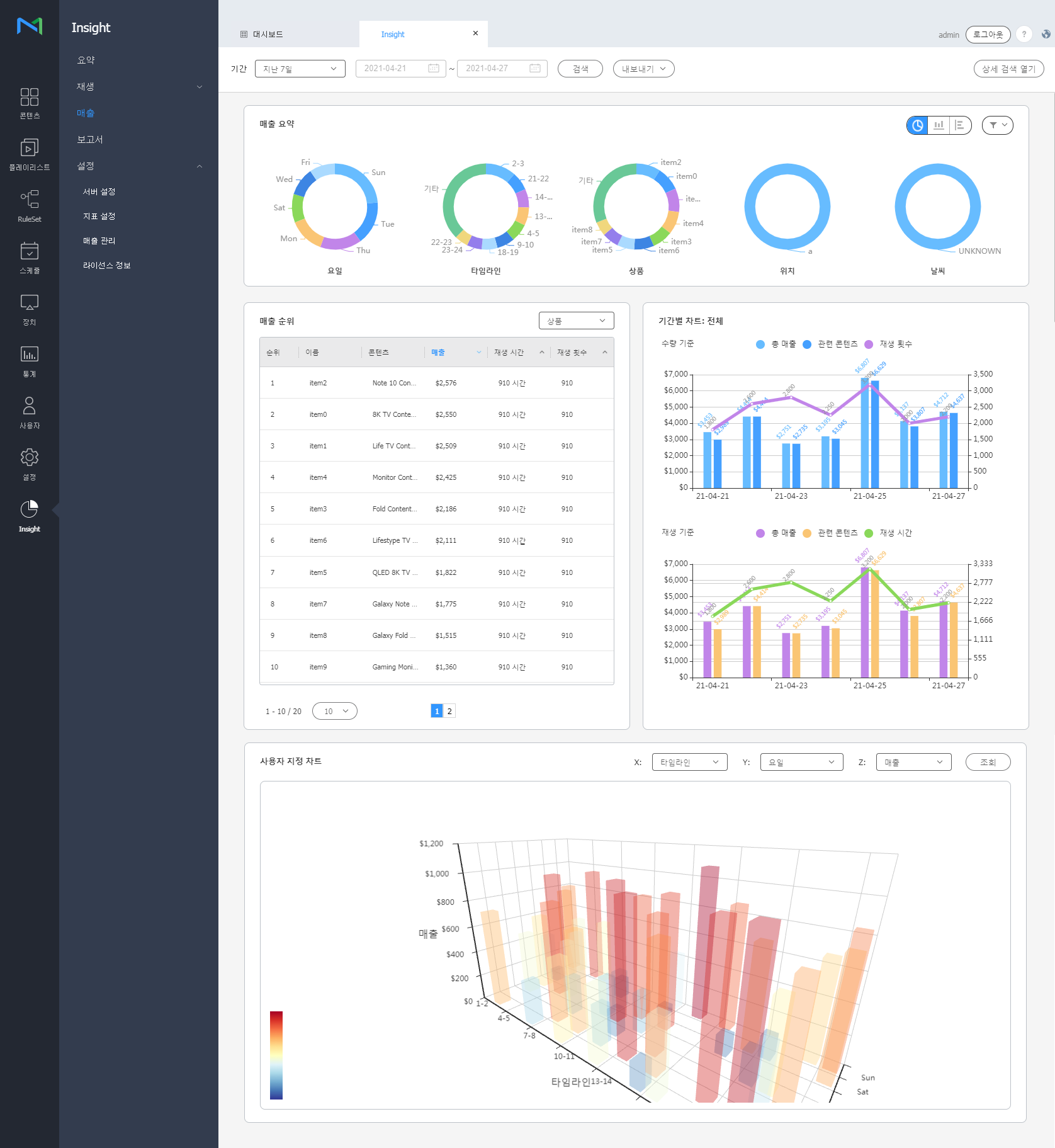Switch sales summary to horizontal bar view
Screen dimensions: 1055x1148
(959, 125)
